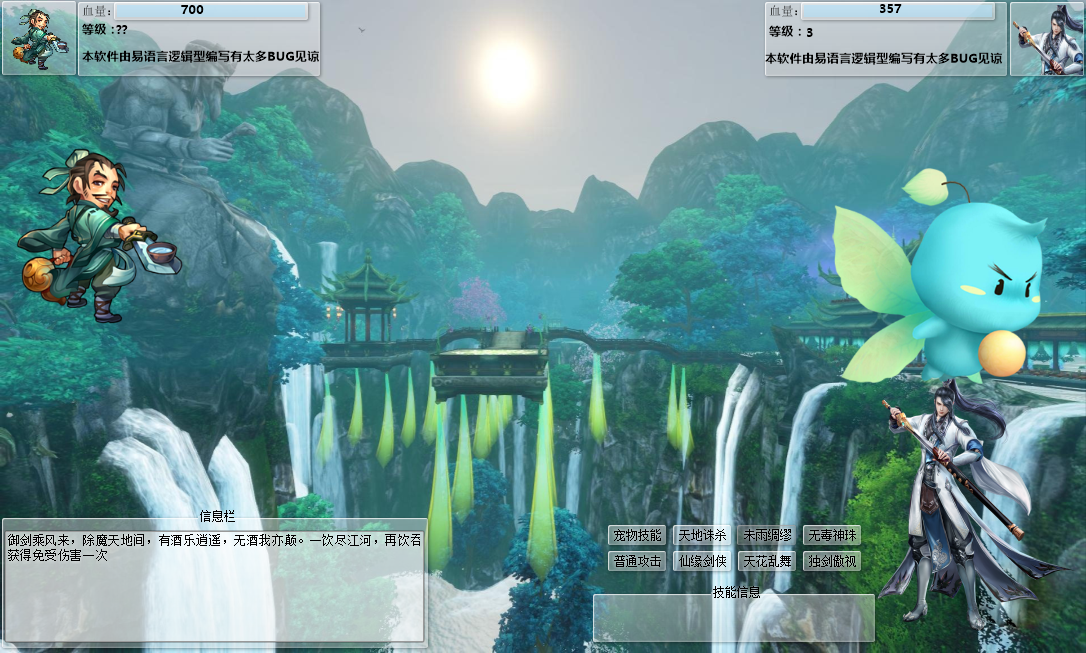The image size is (1086, 653).
Task: Select the drunken swordsman enemy character
Action: pos(99,236)
